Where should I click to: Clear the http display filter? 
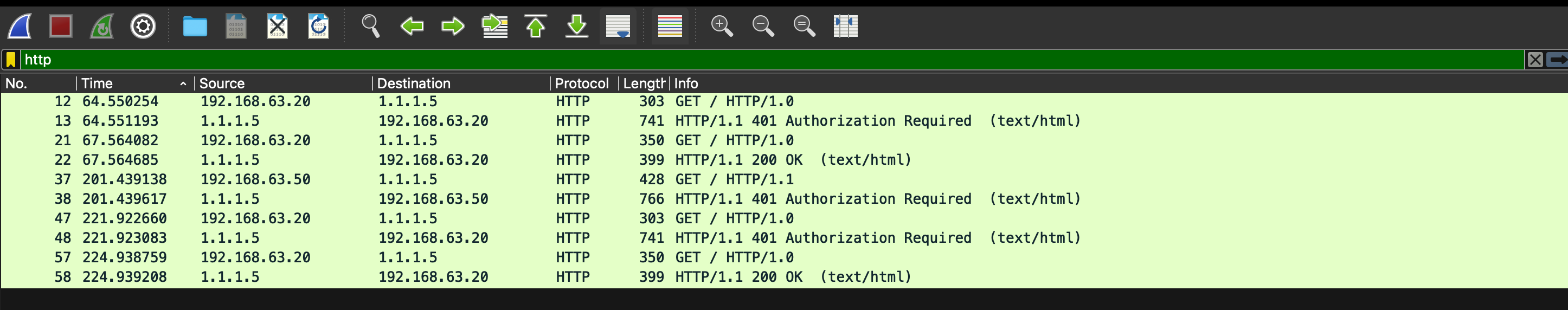1534,60
